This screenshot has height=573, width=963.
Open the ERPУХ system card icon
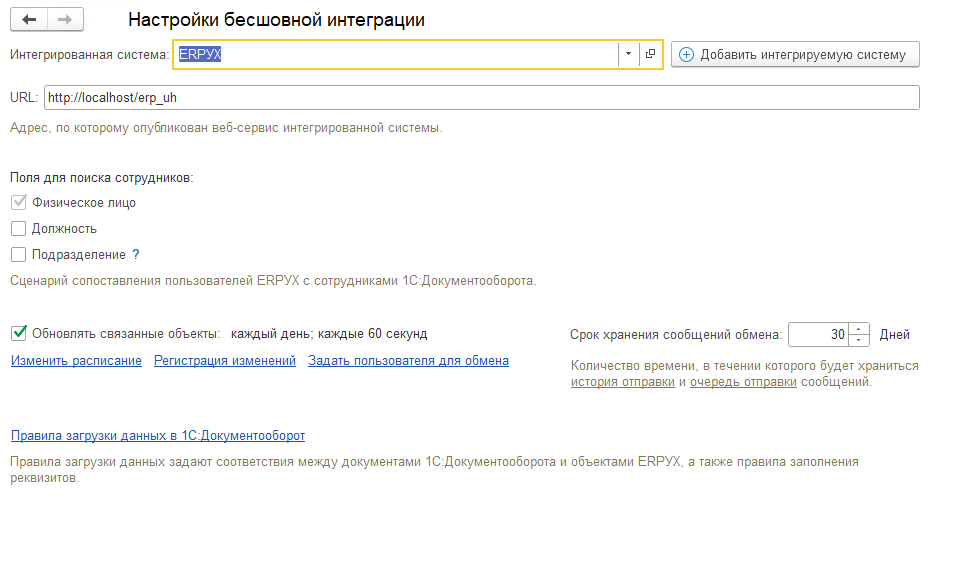650,54
